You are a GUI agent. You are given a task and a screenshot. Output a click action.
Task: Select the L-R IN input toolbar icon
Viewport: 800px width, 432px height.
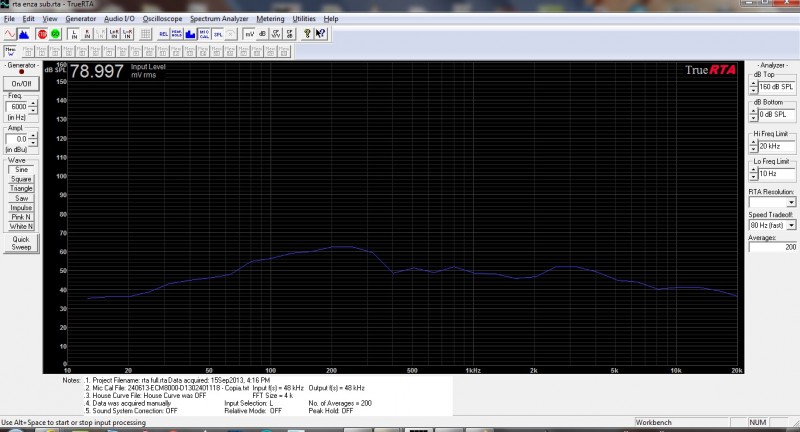coord(127,34)
